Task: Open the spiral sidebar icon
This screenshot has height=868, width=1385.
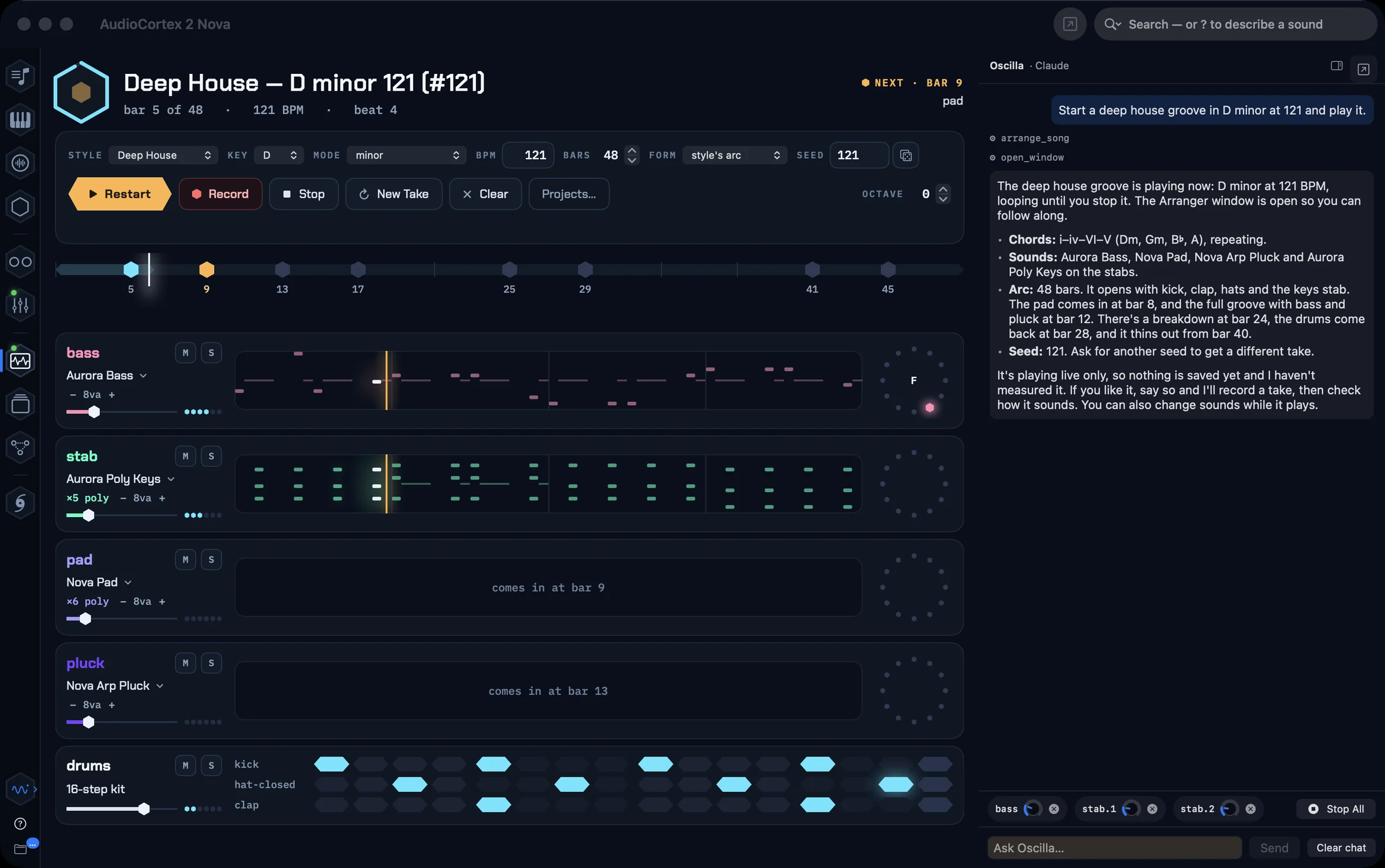Action: [20, 503]
